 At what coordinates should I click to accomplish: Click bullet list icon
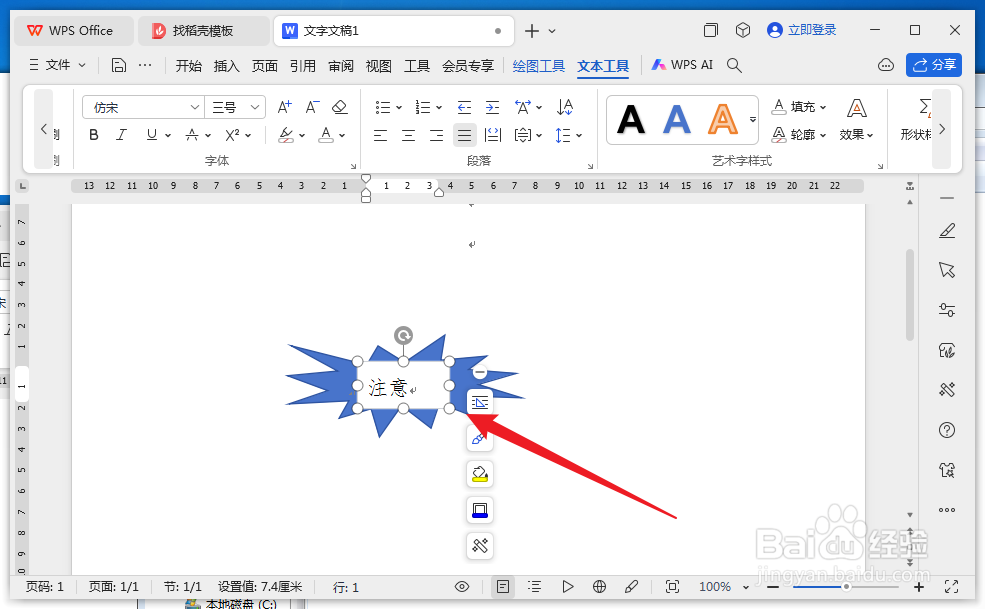(x=383, y=107)
